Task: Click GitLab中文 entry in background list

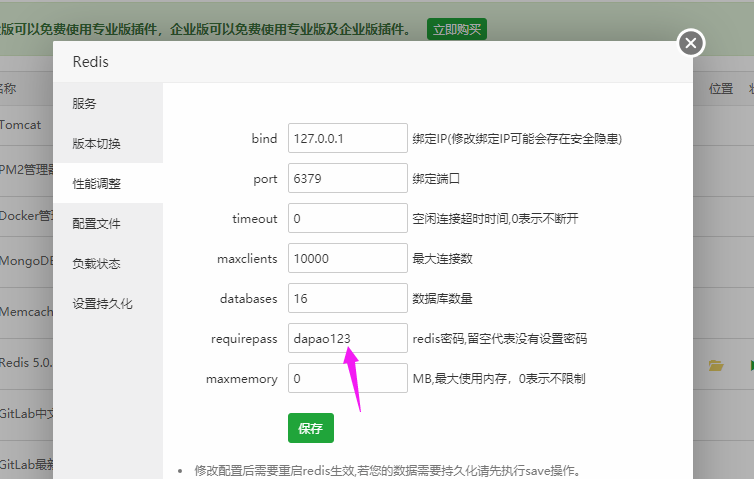Action: point(26,414)
